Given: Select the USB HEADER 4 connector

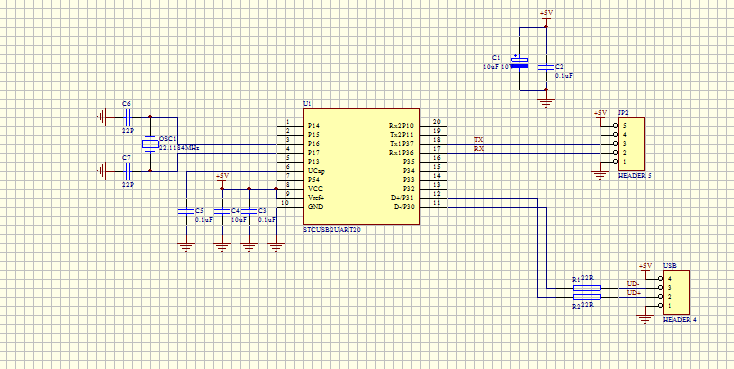Looking at the screenshot, I should (x=676, y=292).
